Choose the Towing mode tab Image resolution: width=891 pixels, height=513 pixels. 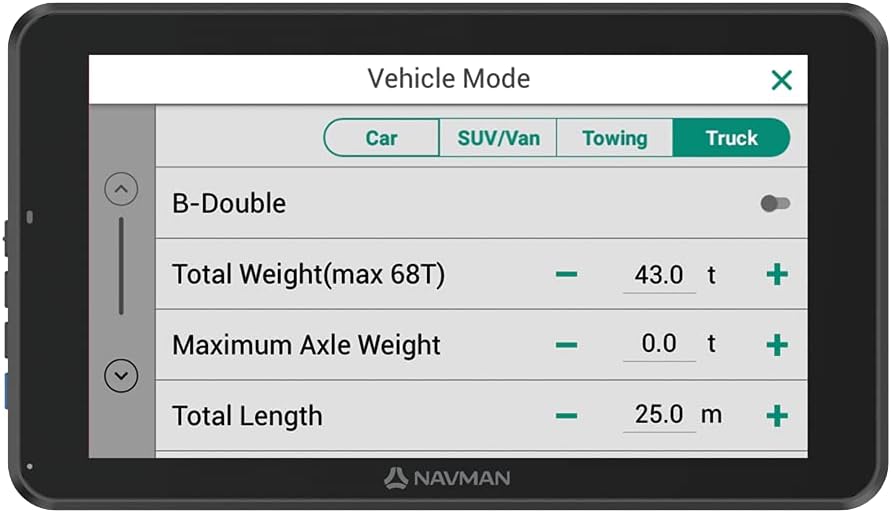point(614,138)
